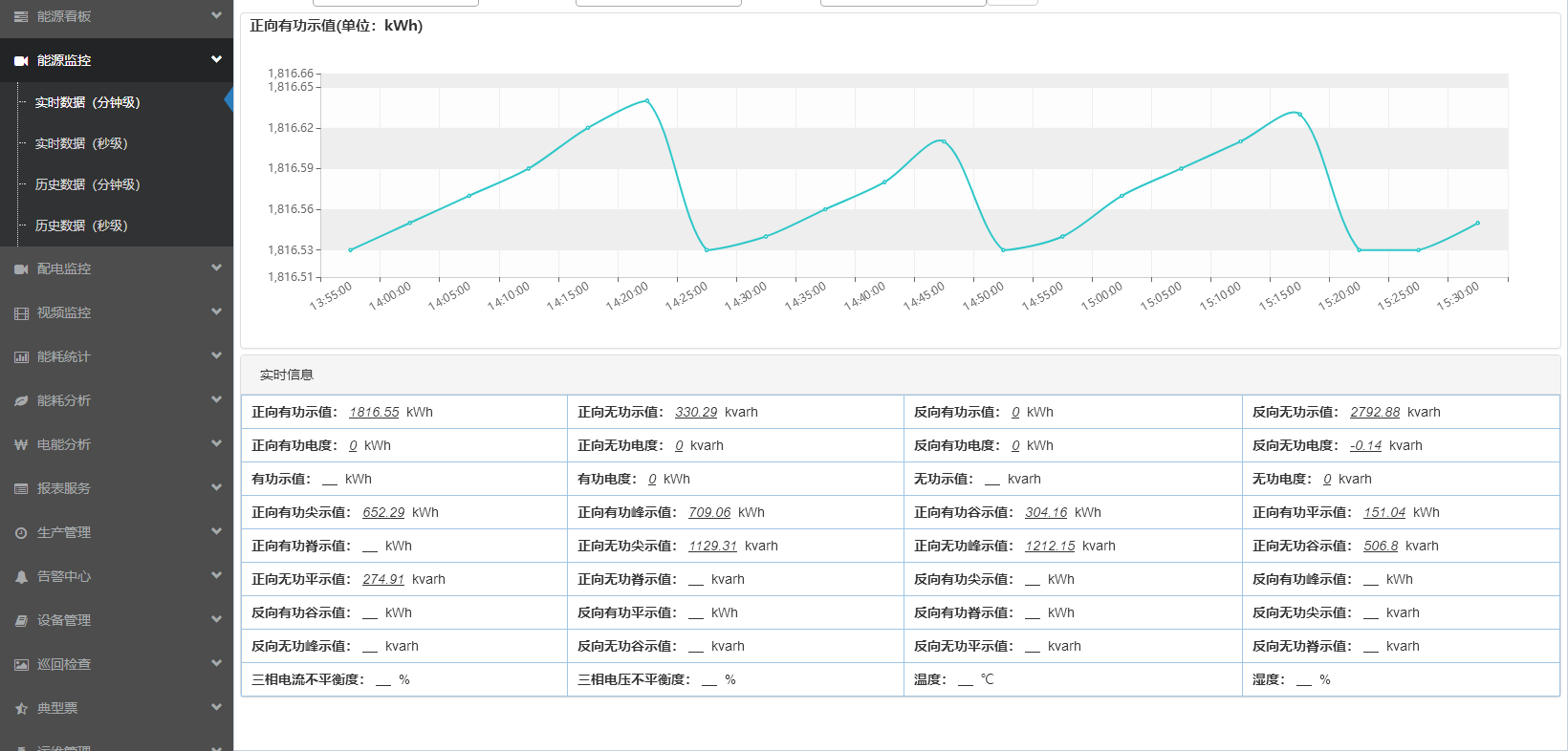Expand the 设备管理 chevron arrow
The image size is (1568, 751).
click(216, 619)
